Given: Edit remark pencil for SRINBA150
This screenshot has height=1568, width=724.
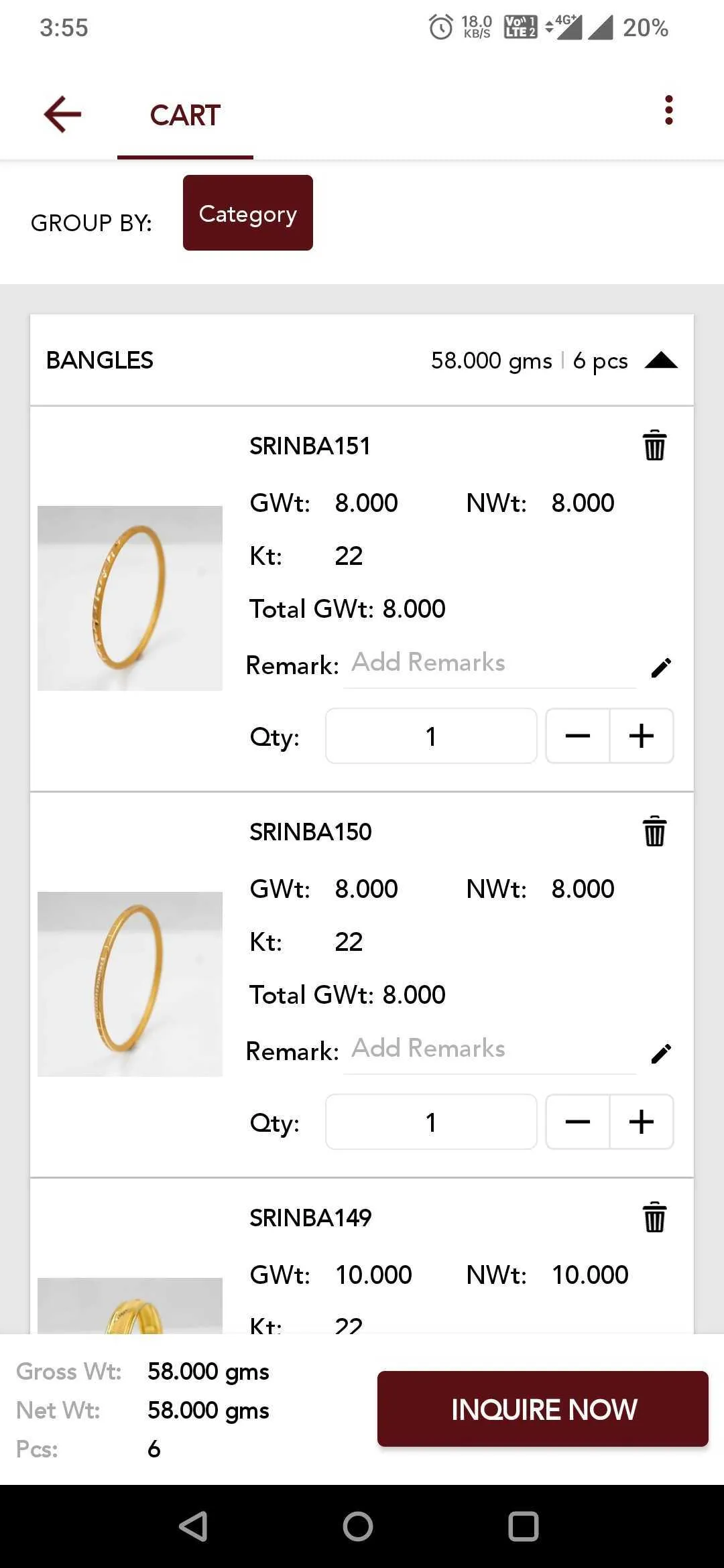Looking at the screenshot, I should (661, 1053).
